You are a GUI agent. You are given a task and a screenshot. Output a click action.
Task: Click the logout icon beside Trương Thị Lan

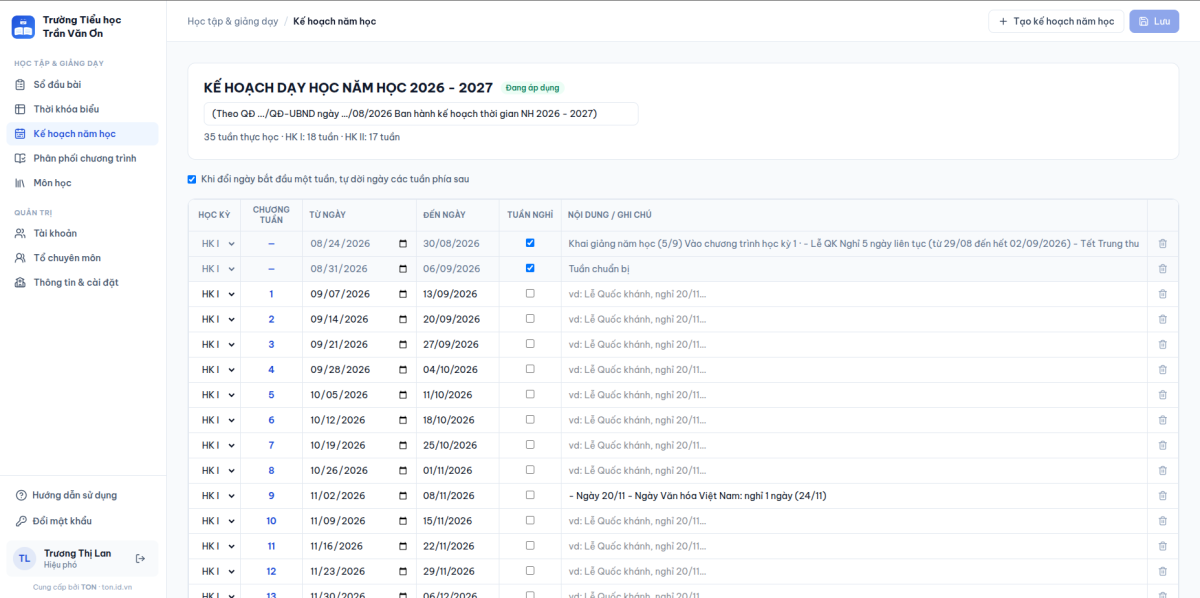[x=140, y=559]
